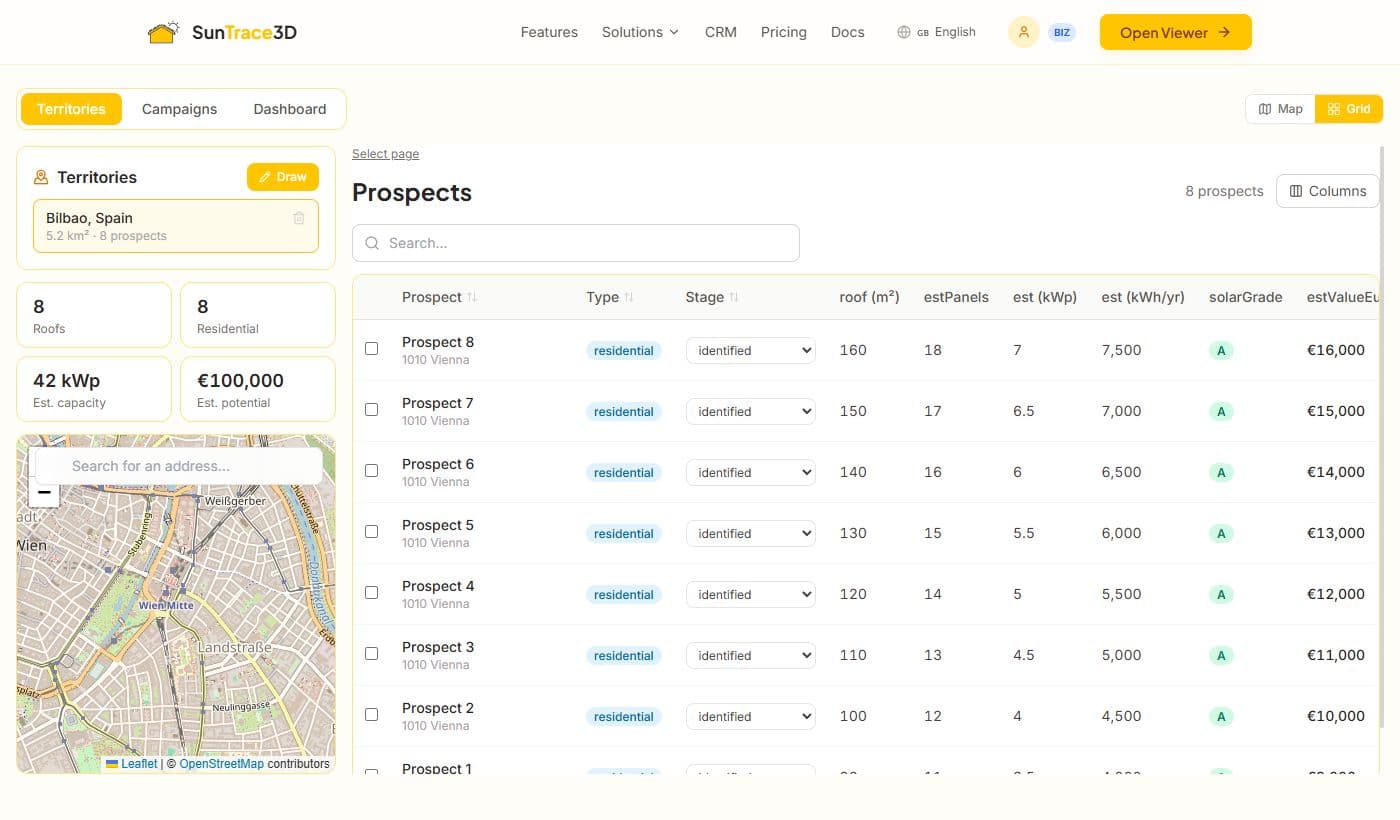Viewport: 1400px width, 820px height.
Task: Open the Columns chooser button
Action: click(1328, 191)
